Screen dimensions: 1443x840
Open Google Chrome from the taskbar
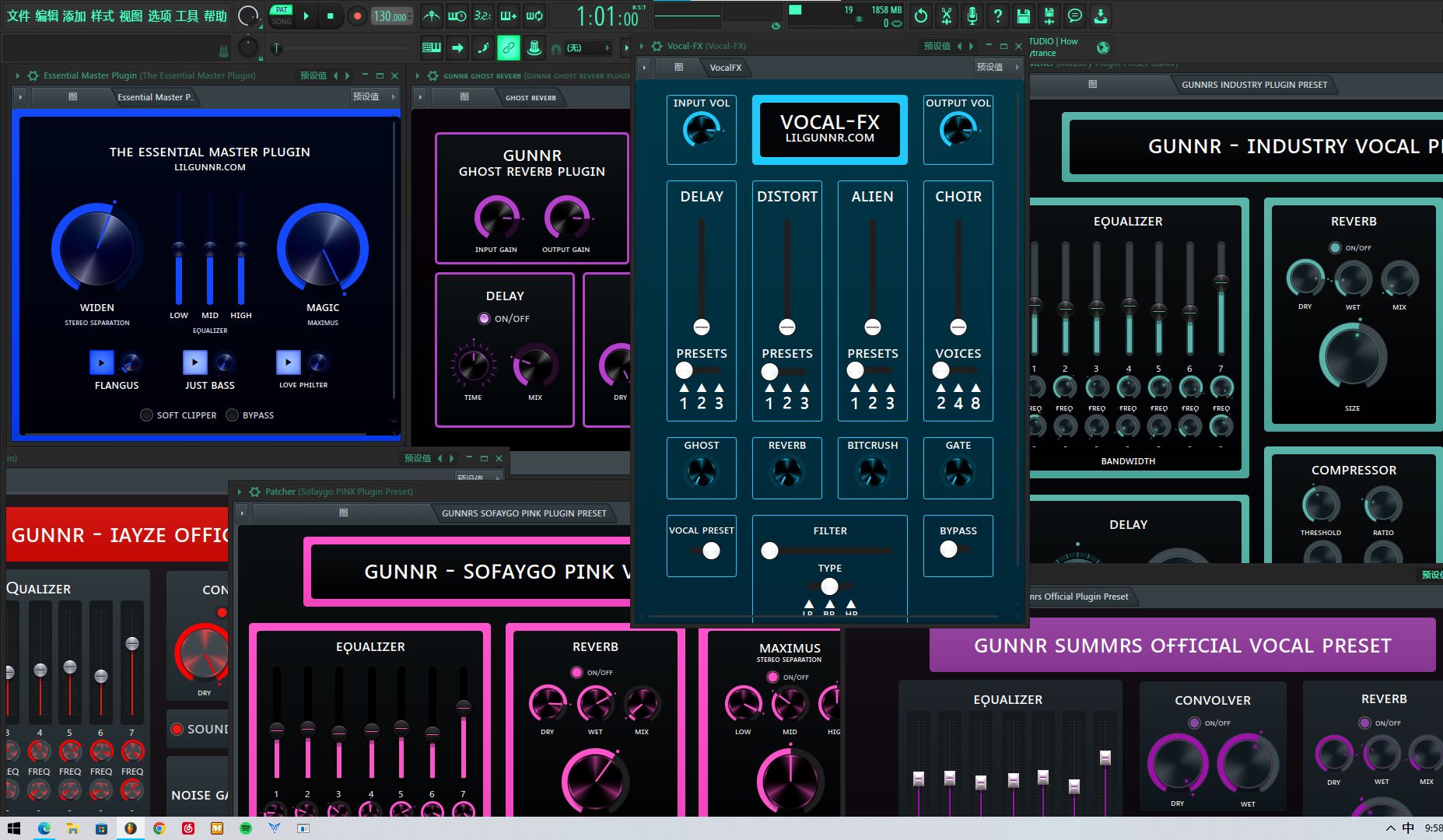pyautogui.click(x=159, y=828)
